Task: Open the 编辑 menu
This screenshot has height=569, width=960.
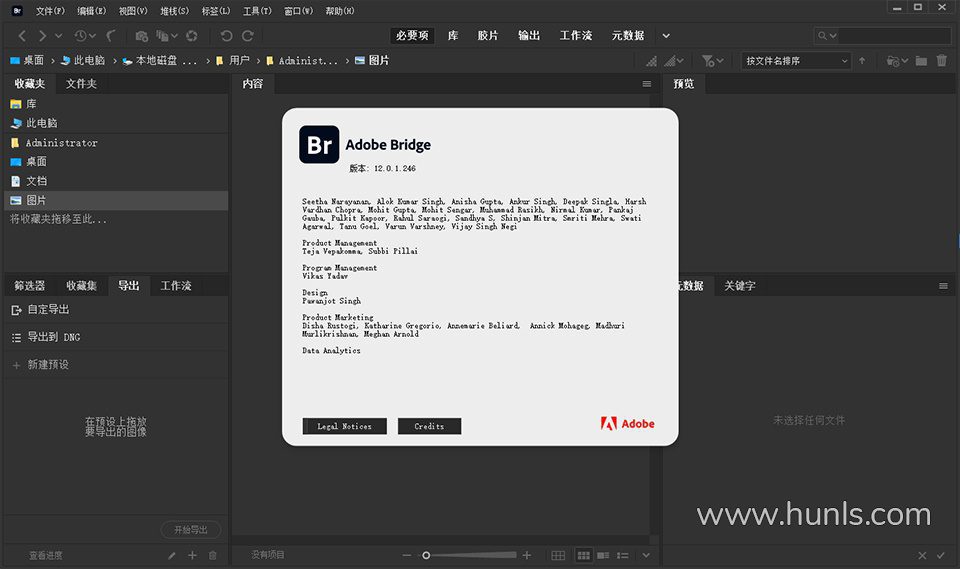Action: click(x=91, y=11)
